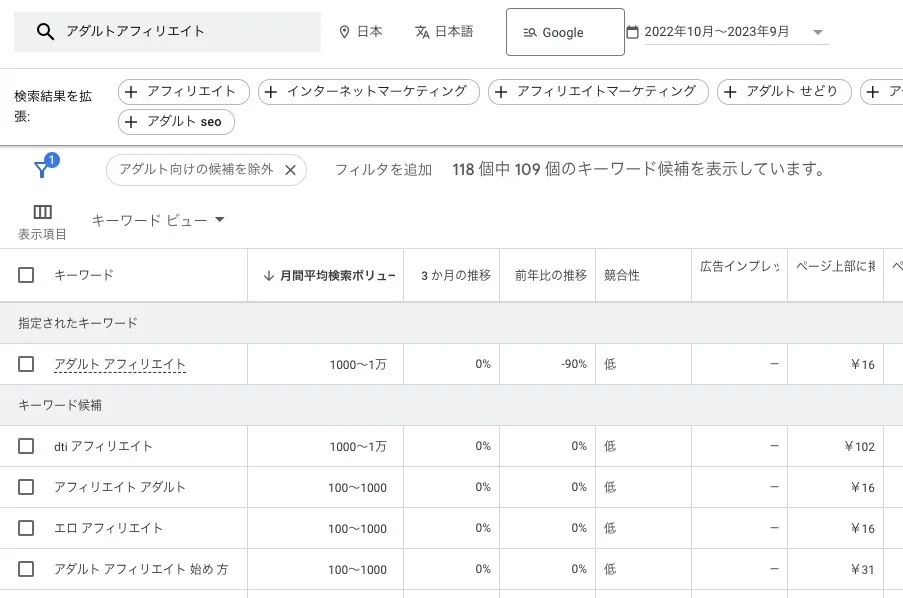Viewport: 903px width, 598px height.
Task: Check the エロ アフィリエイト checkbox
Action: [26, 528]
